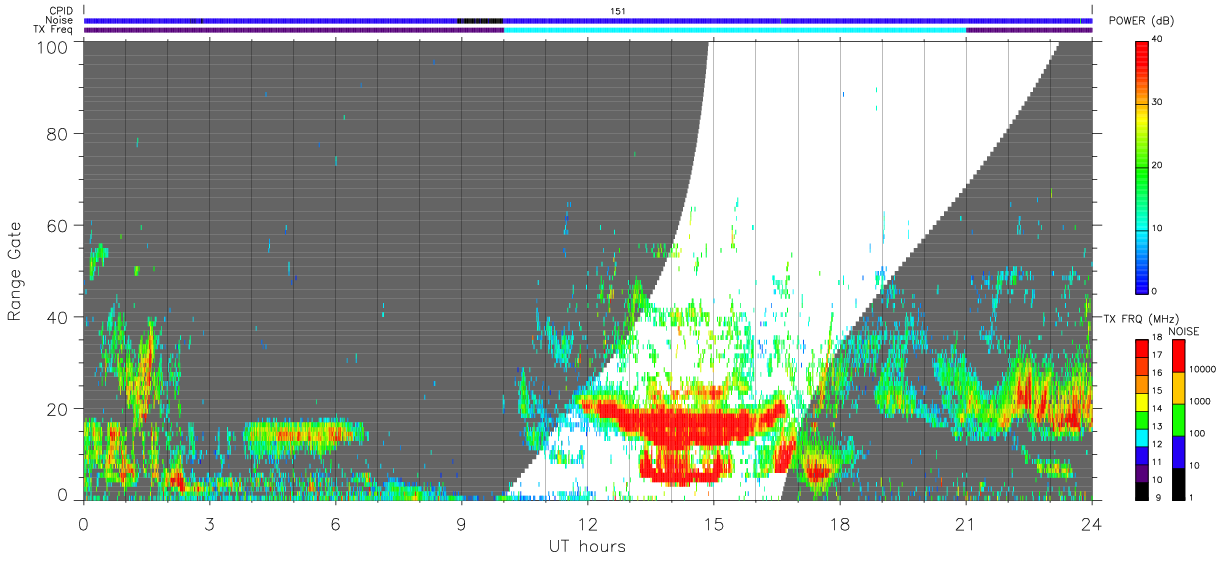Click the green swatch of the NOISE legend
This screenshot has width=1228, height=567.
click(1177, 420)
